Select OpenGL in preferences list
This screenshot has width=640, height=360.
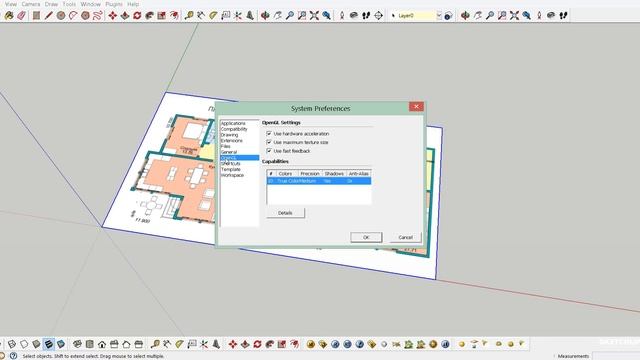pos(239,158)
